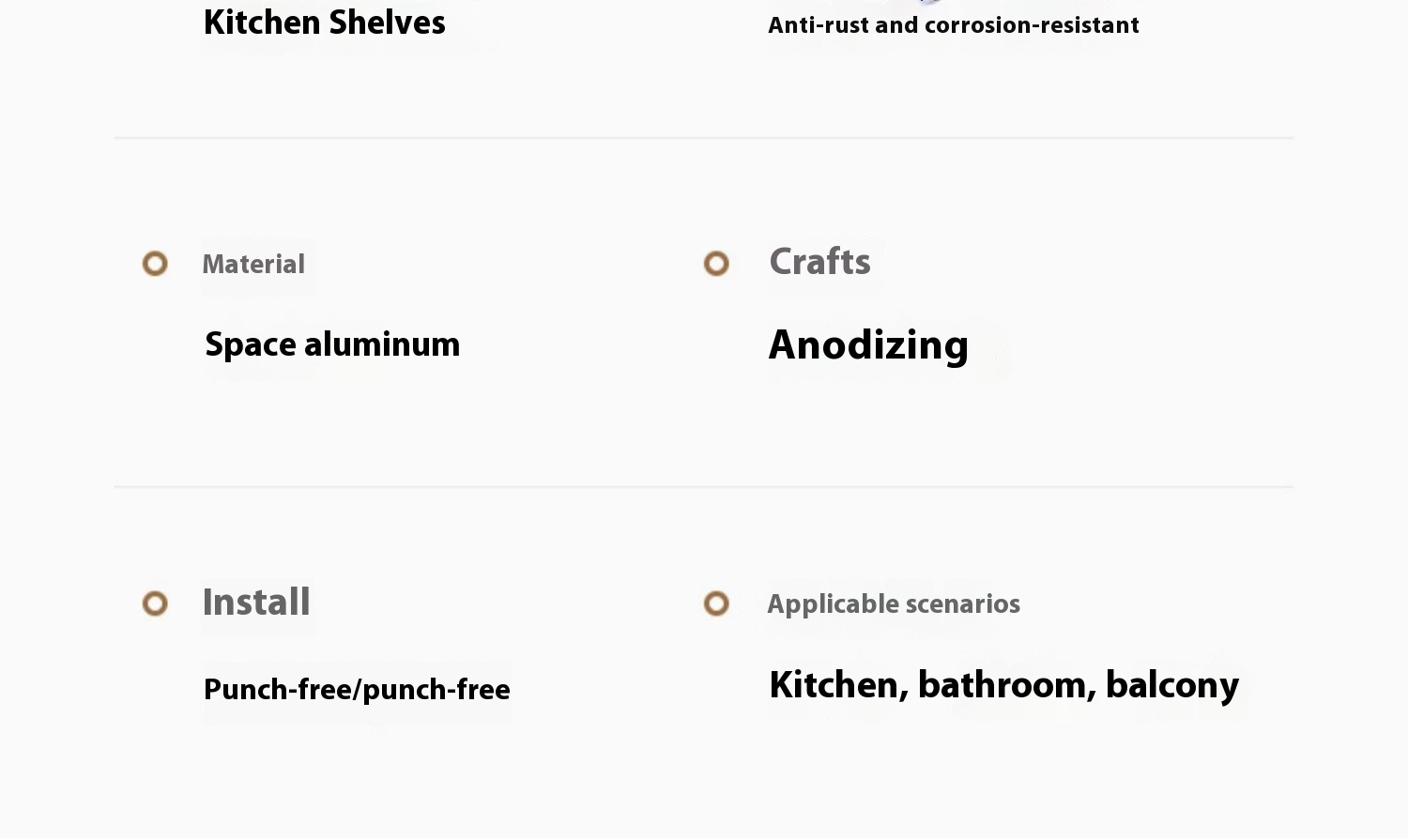Click the ring bullet beside Material
The image size is (1408, 840).
[x=155, y=264]
